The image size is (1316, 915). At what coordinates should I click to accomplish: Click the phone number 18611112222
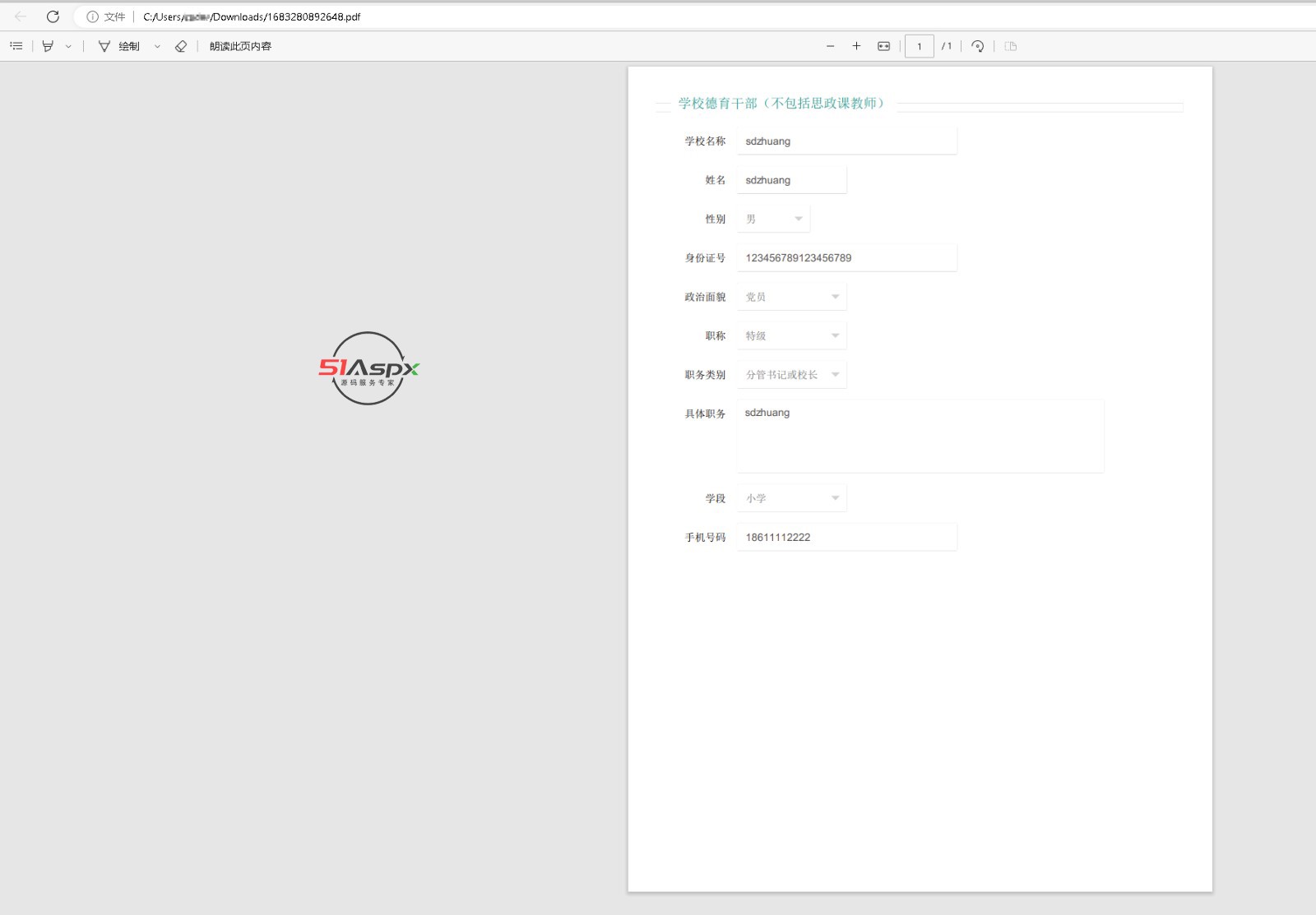click(x=778, y=538)
